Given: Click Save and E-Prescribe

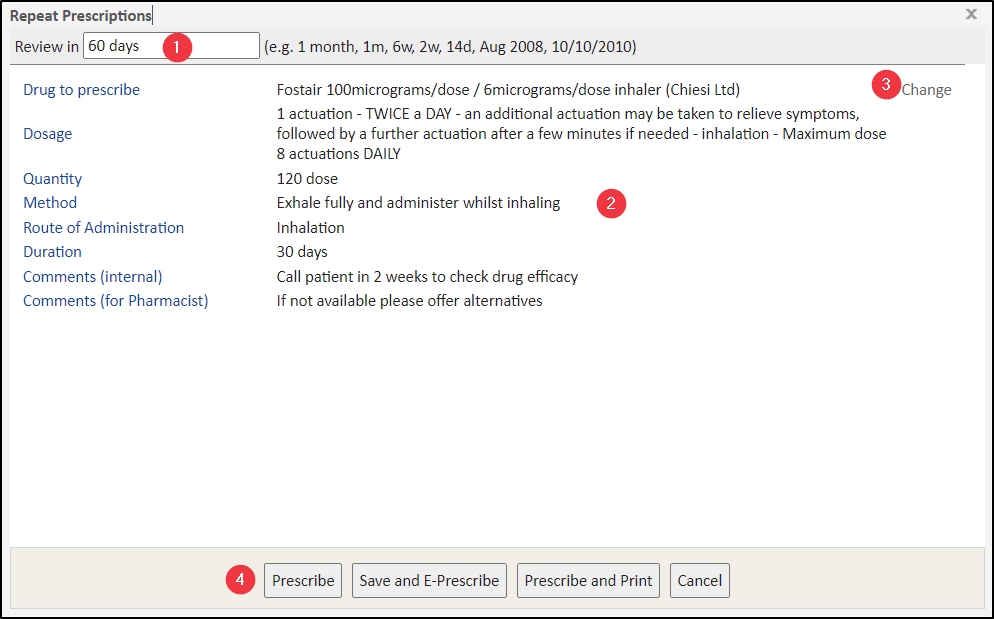Looking at the screenshot, I should 429,581.
